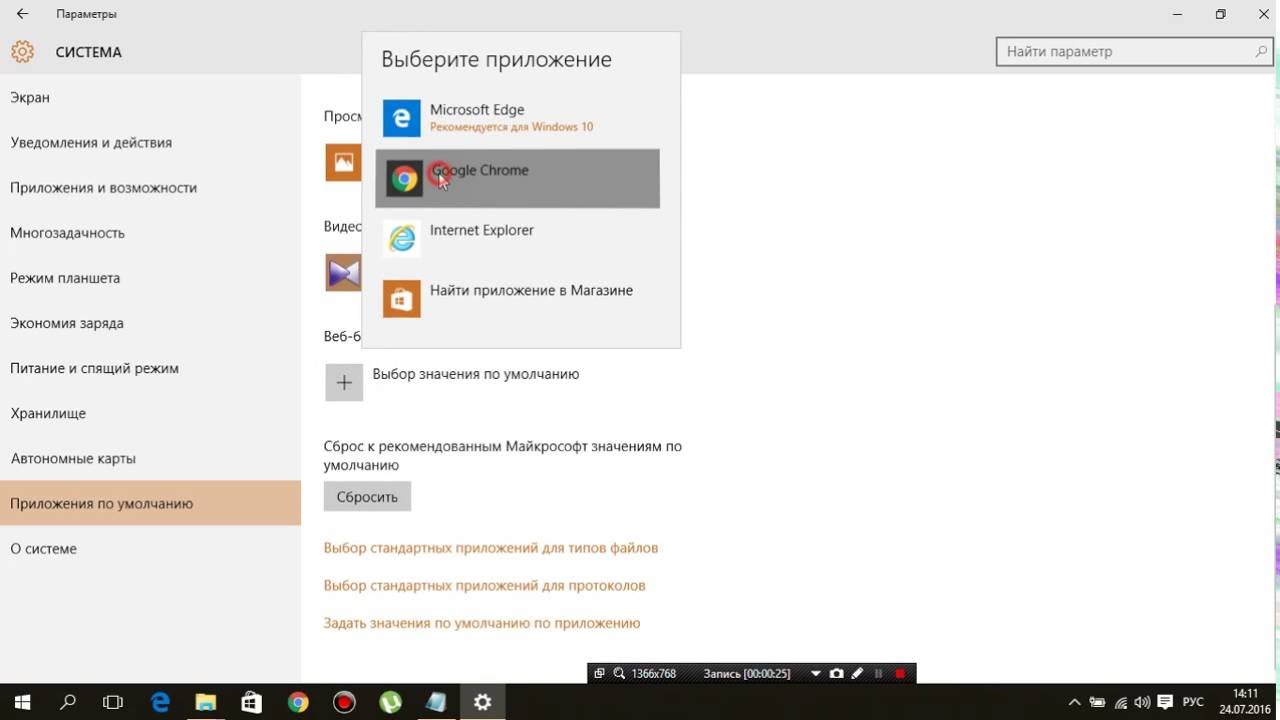Viewport: 1280px width, 720px height.
Task: Click the Microsoft Edge icon in picker
Action: [x=402, y=118]
